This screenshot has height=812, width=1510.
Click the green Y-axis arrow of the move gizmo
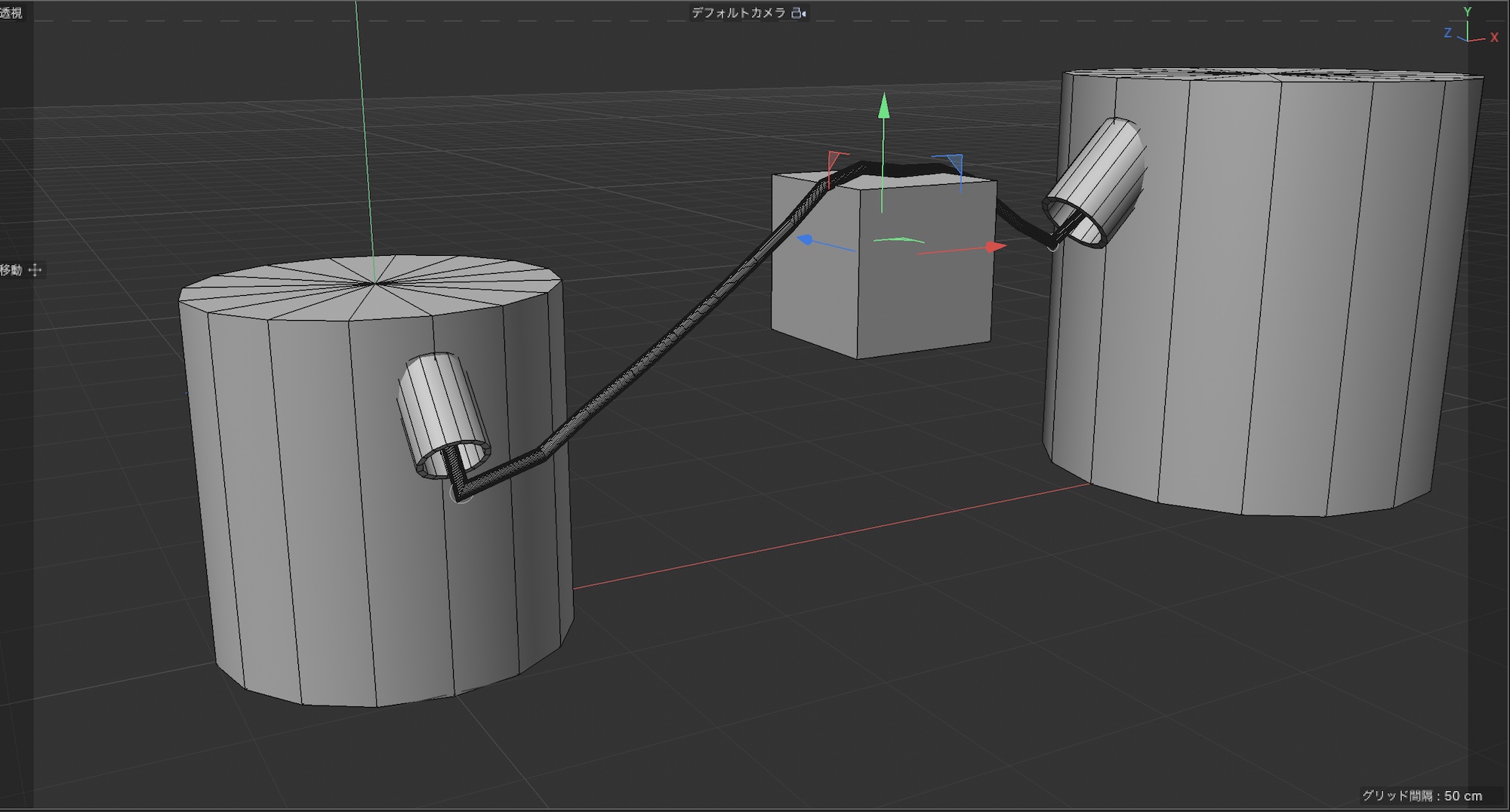point(883,106)
